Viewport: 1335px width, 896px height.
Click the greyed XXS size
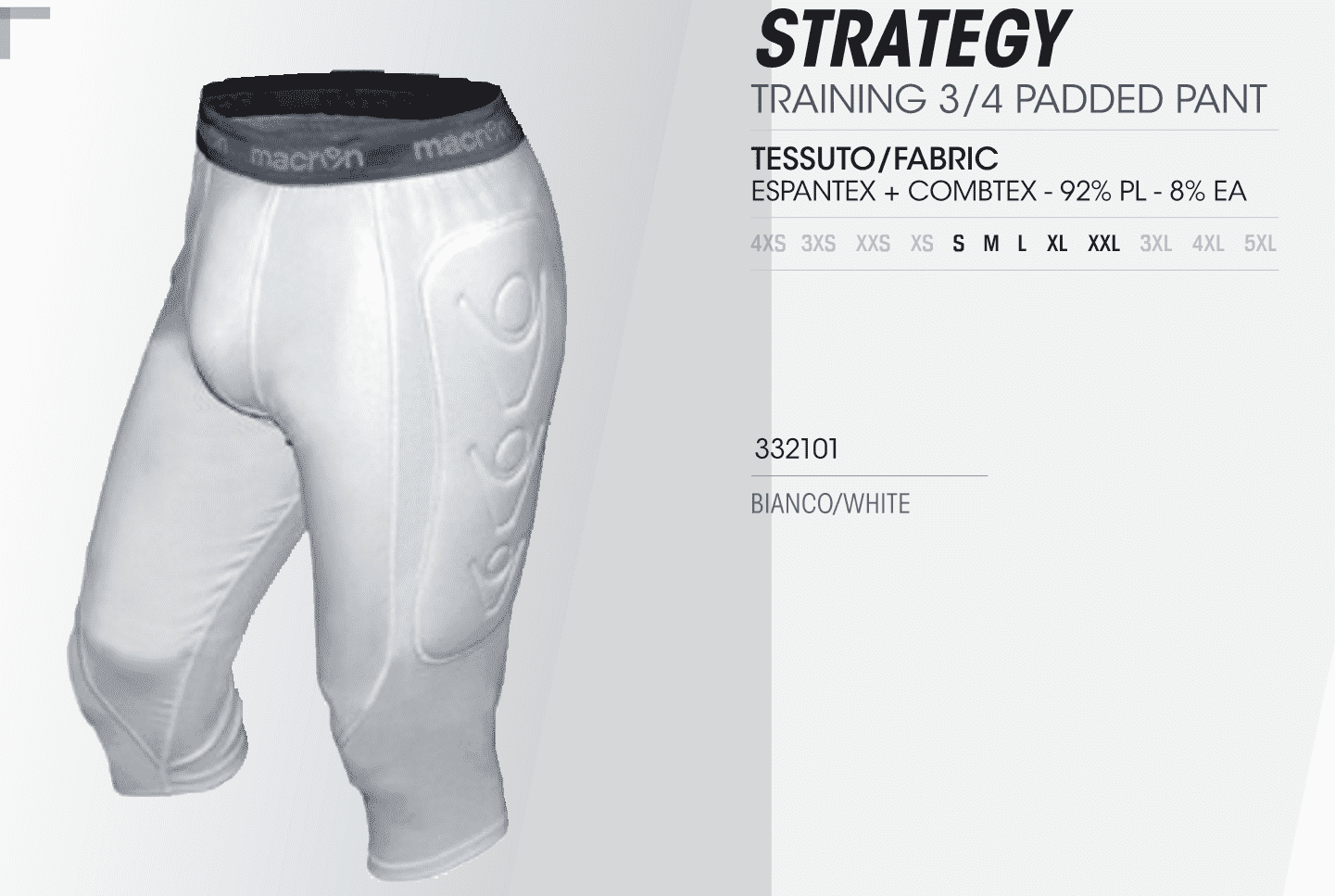[873, 244]
